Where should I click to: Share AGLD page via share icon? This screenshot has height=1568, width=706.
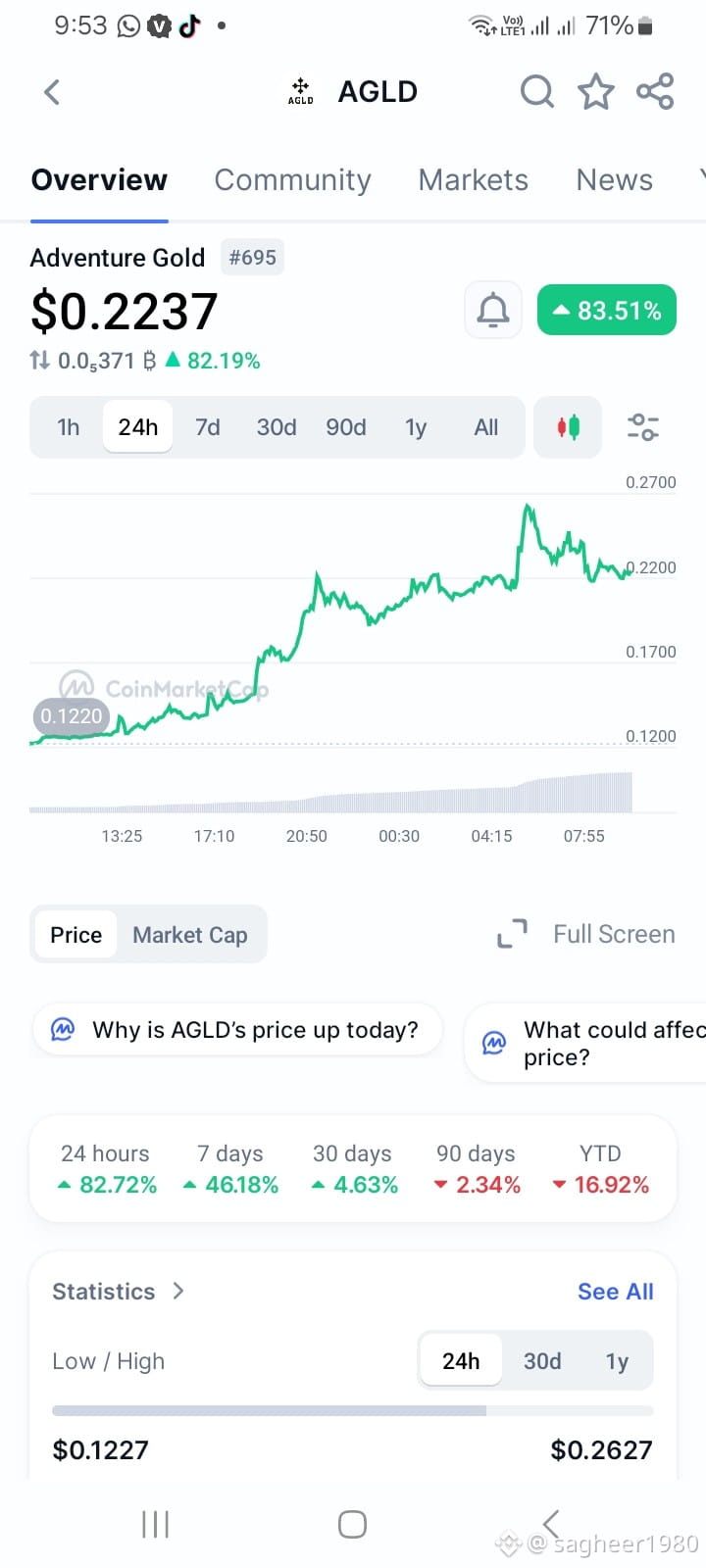655,92
